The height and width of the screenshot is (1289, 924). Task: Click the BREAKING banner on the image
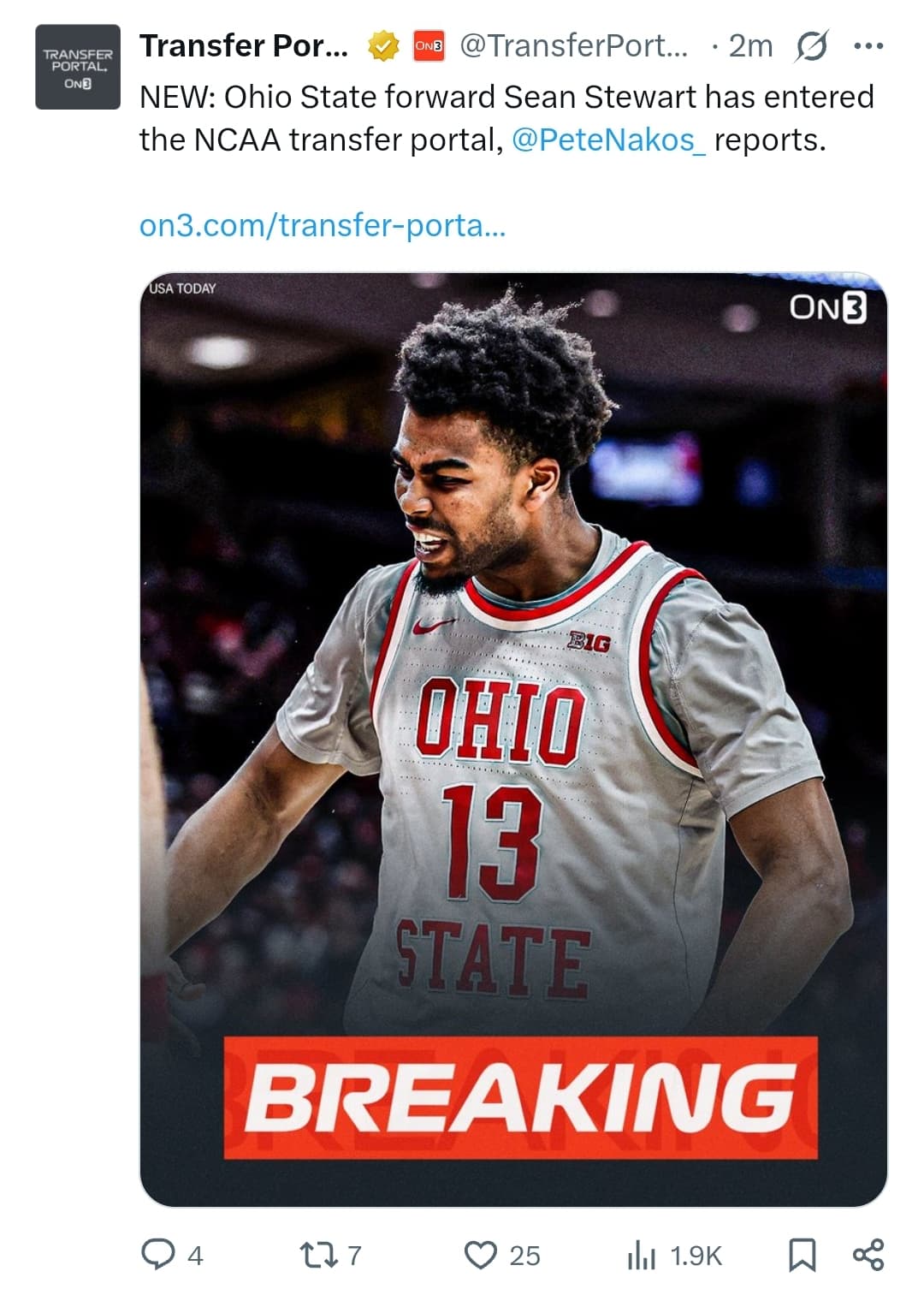[520, 1097]
